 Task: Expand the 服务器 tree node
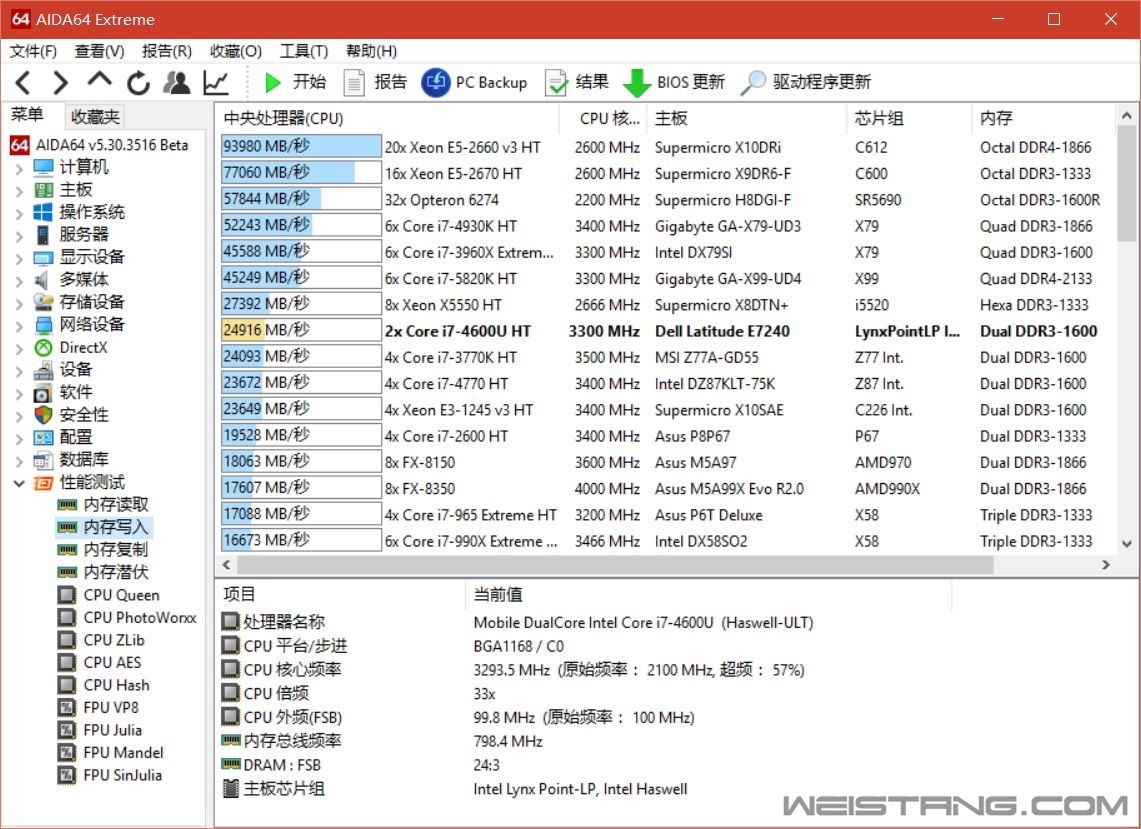(x=20, y=236)
